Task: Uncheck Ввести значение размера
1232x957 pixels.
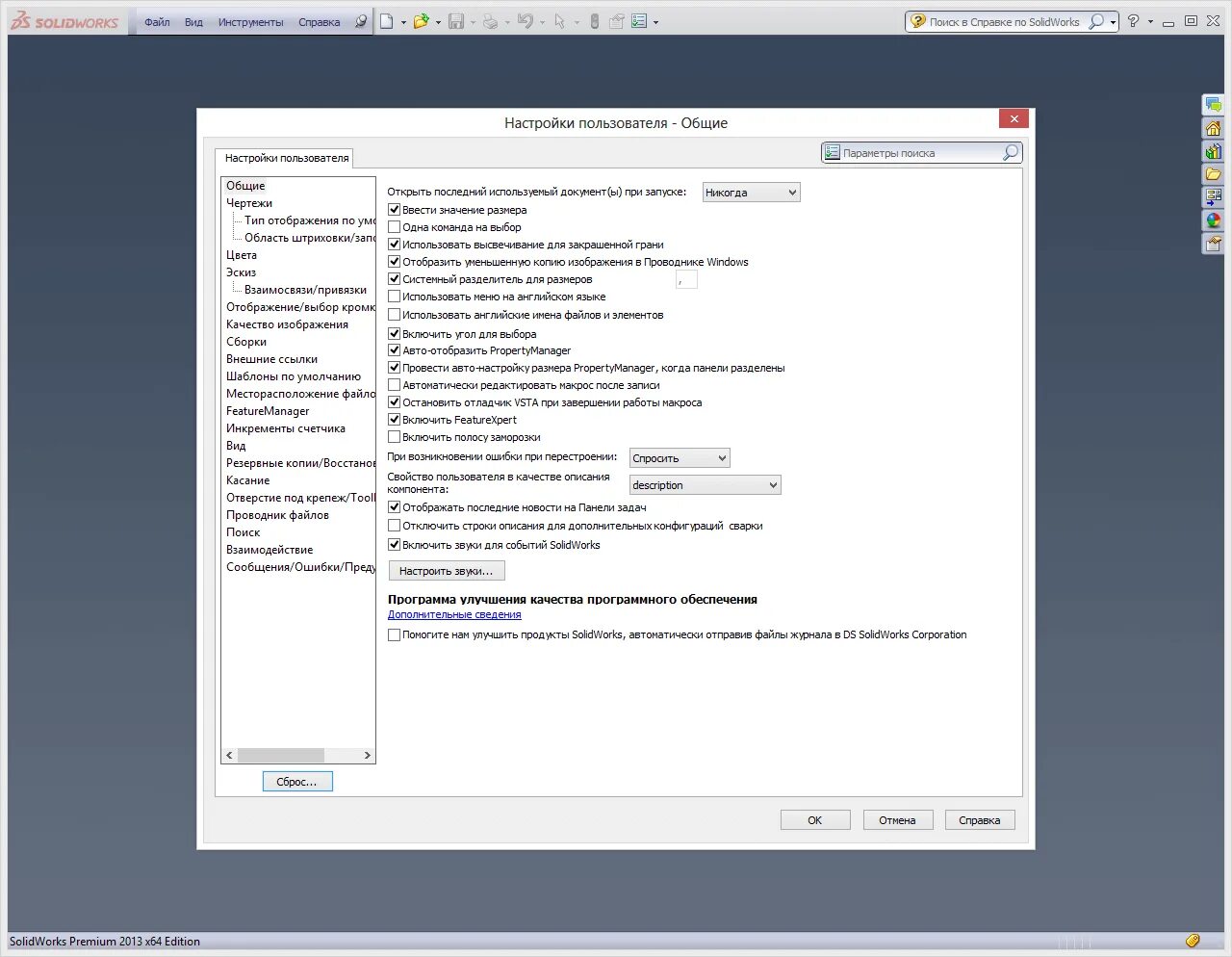Action: tap(394, 210)
